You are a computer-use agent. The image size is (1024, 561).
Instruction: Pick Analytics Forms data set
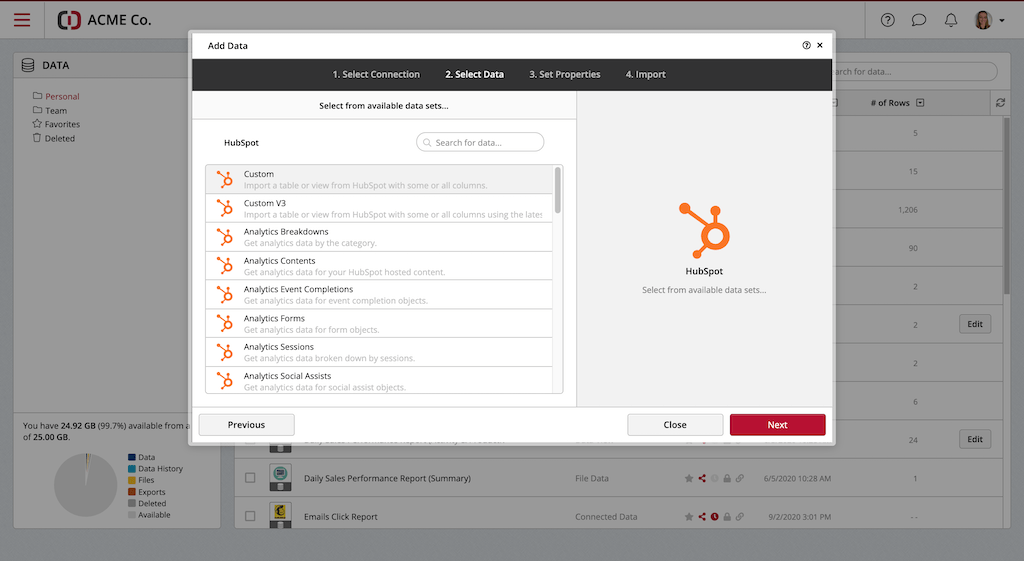[x=379, y=323]
